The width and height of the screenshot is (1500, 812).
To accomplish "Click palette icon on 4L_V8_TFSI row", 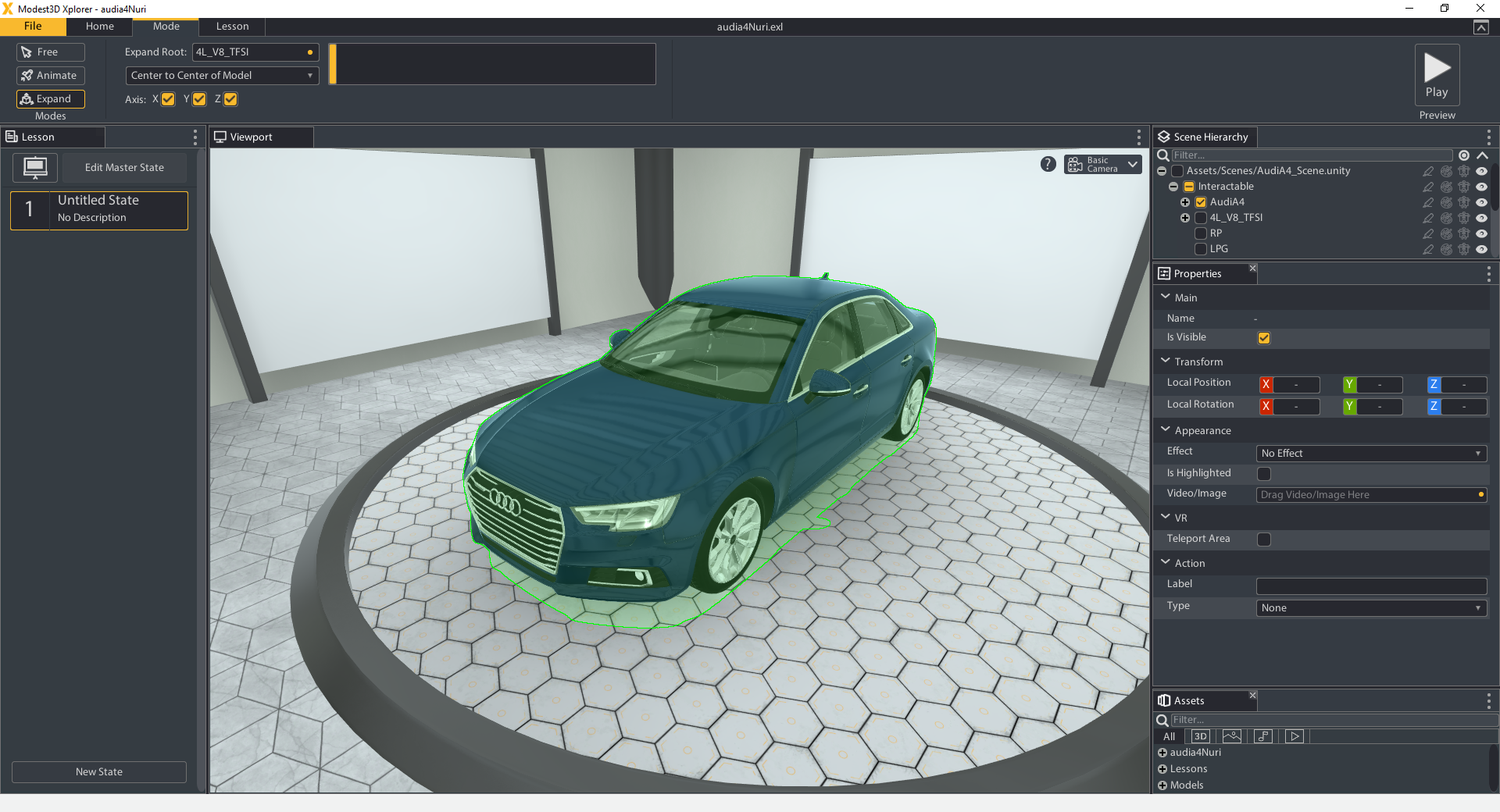I will point(1446,219).
